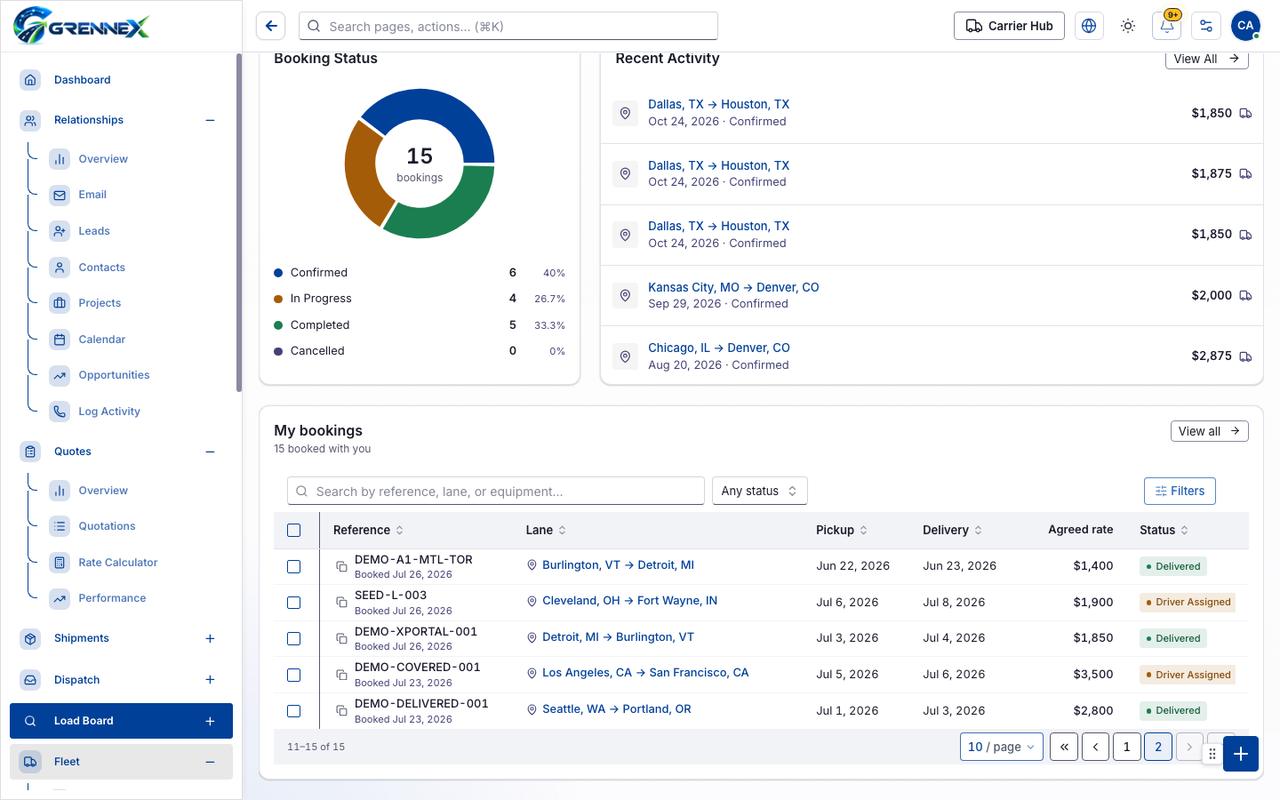Screen dimensions: 1280x800
Task: Expand the Shipments section
Action: click(210, 638)
